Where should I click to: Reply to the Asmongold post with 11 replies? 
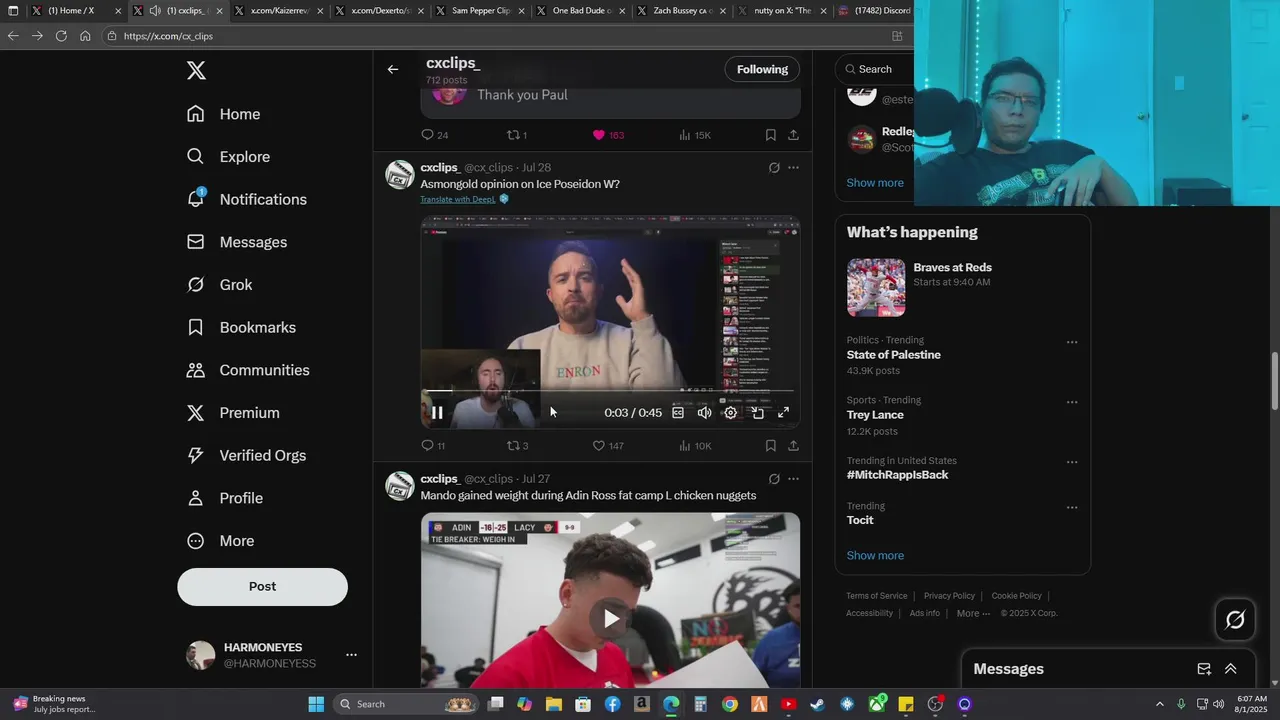427,446
